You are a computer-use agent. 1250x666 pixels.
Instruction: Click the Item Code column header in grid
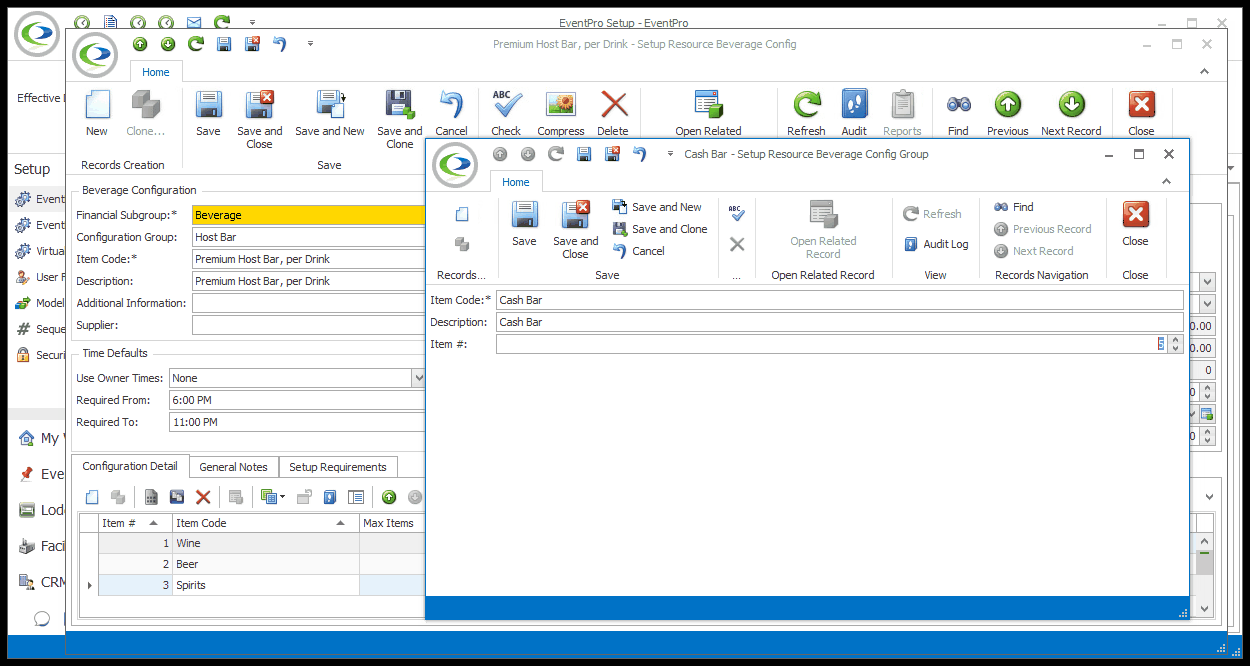(266, 523)
